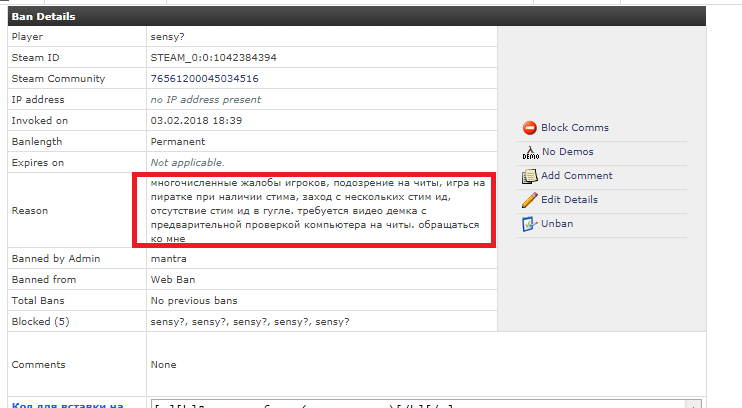
Task: Open the Block Comms link
Action: point(574,128)
